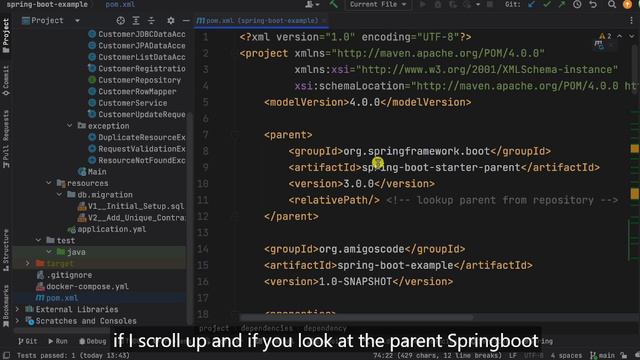
Task: Toggle the Pull Requests tool window button
Action: click(6, 139)
